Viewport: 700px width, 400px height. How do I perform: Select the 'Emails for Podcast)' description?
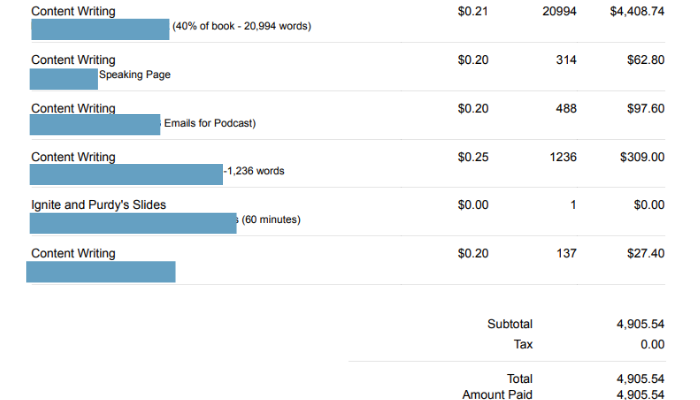(x=210, y=123)
